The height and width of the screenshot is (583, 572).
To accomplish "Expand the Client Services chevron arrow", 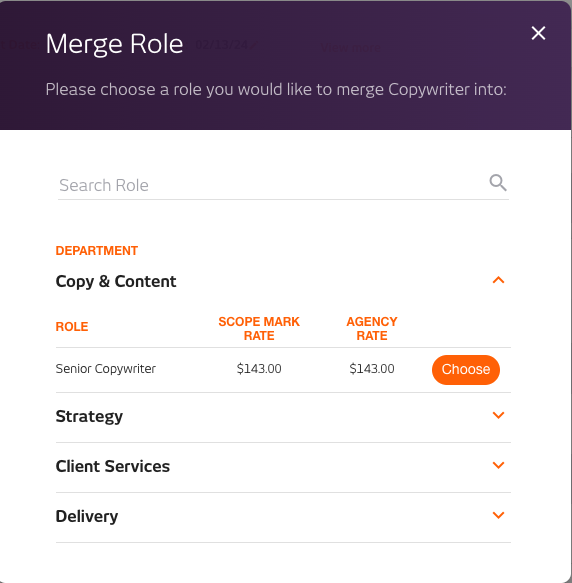I will 498,465.
